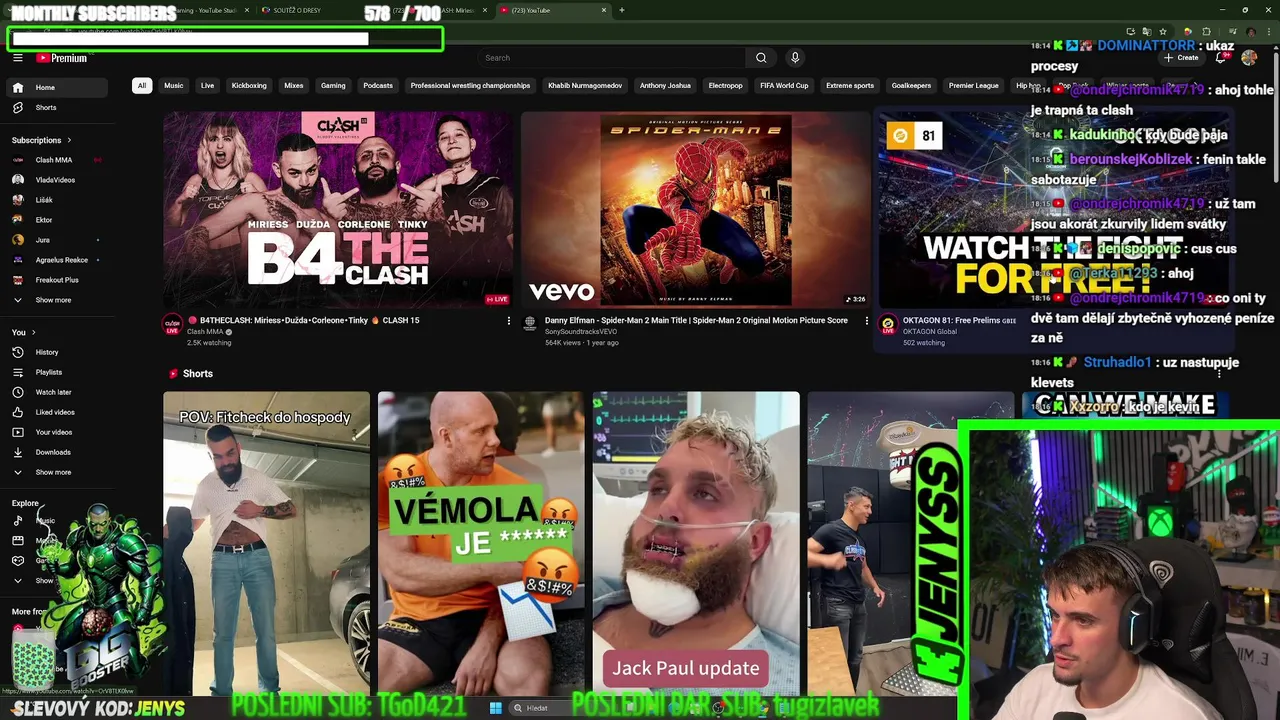Open the Jack Paul update short
1280x720 pixels.
tap(696, 543)
